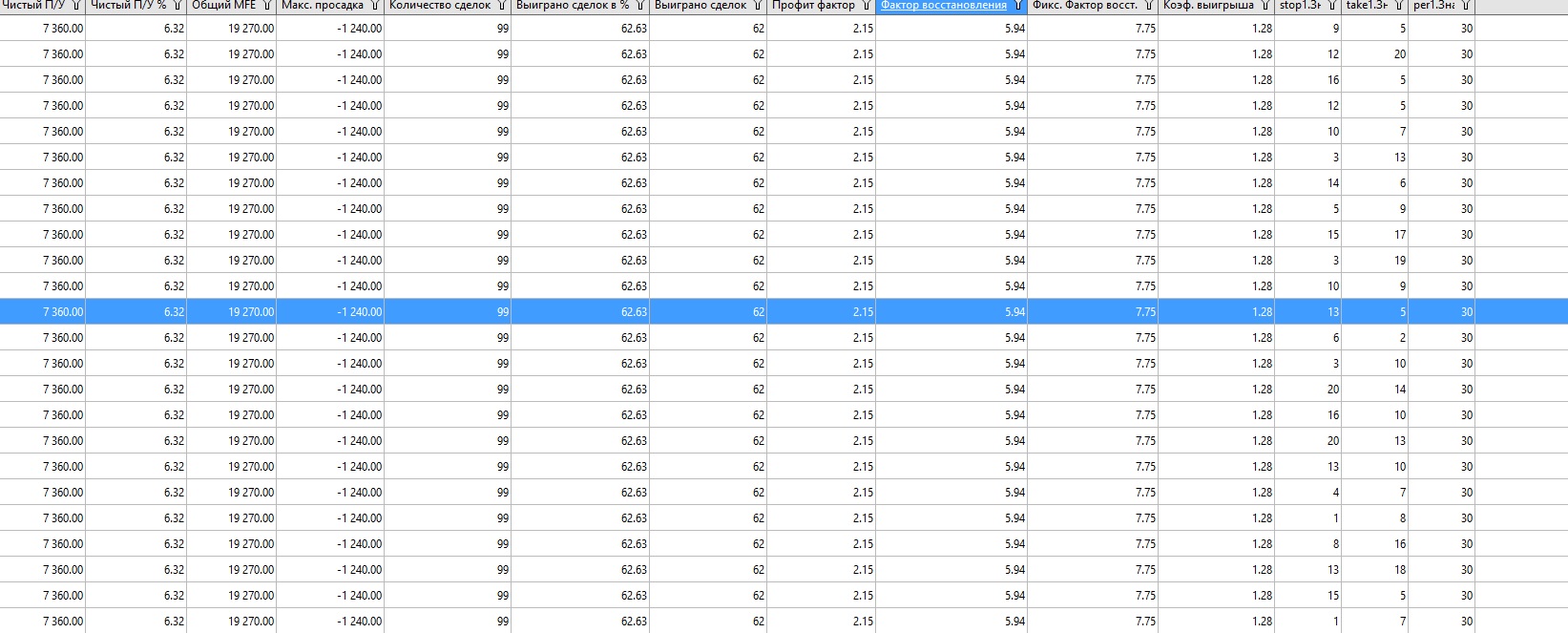Click the stop1 column header
1568x633 pixels.
coord(1300,6)
